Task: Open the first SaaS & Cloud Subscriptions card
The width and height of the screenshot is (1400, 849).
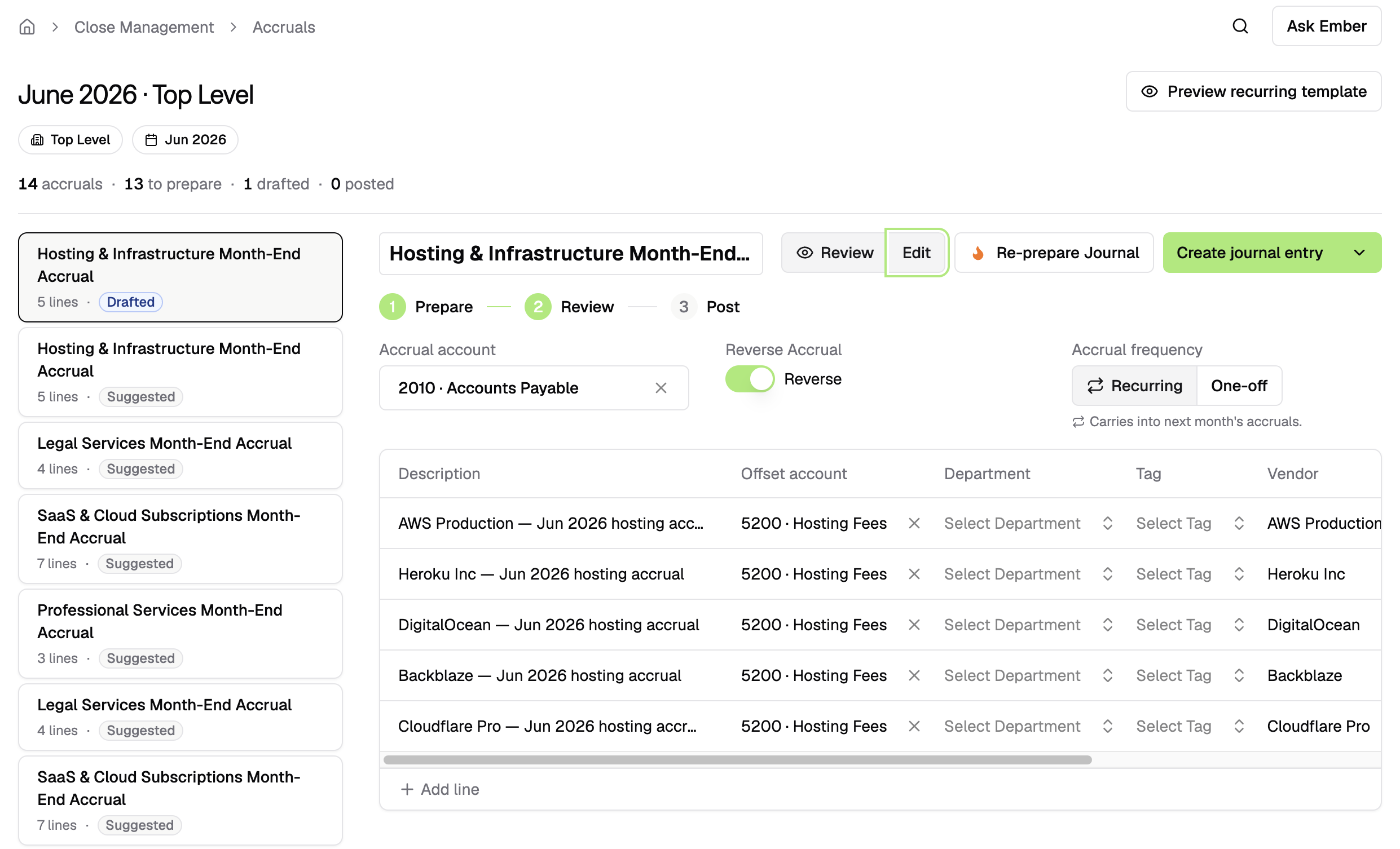Action: (x=180, y=539)
